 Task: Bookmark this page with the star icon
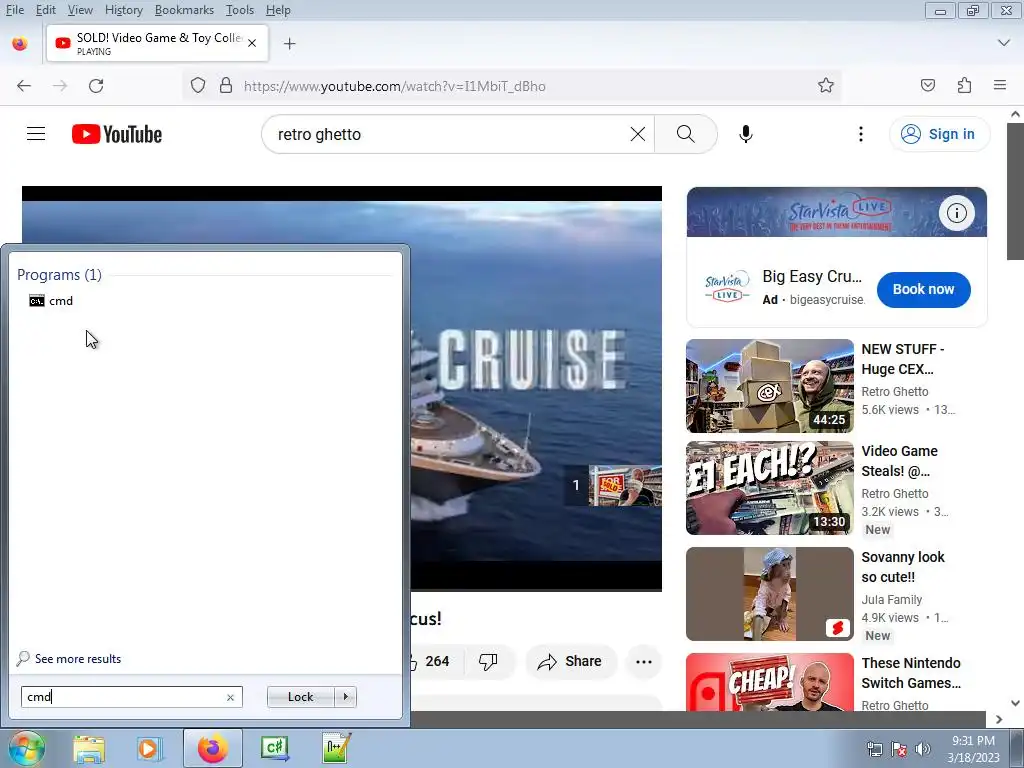(825, 86)
